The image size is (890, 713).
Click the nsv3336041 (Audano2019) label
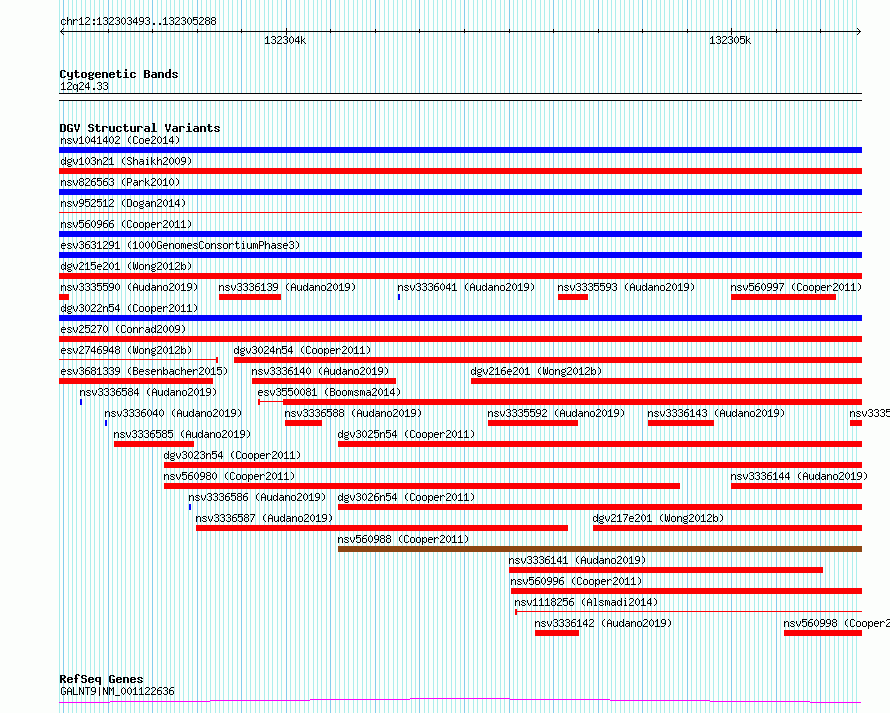pyautogui.click(x=466, y=287)
